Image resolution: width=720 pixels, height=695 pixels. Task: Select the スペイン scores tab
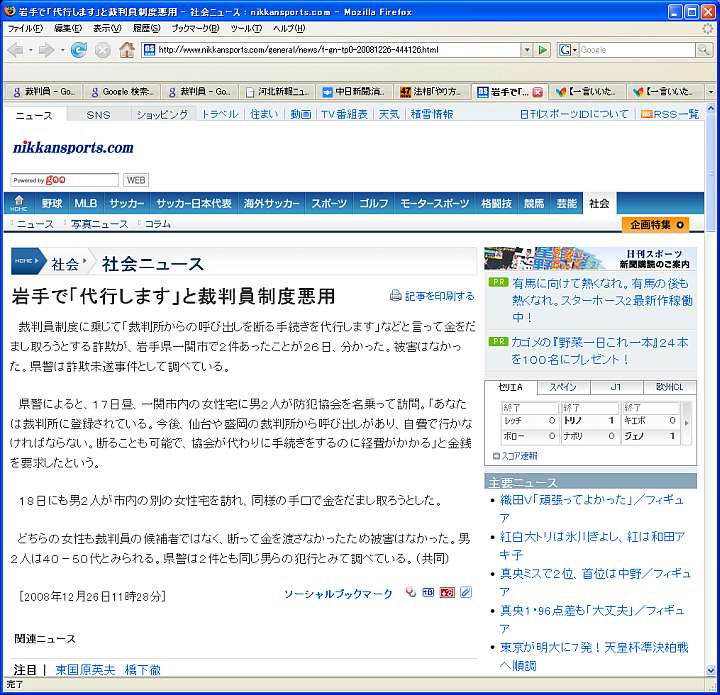point(563,387)
